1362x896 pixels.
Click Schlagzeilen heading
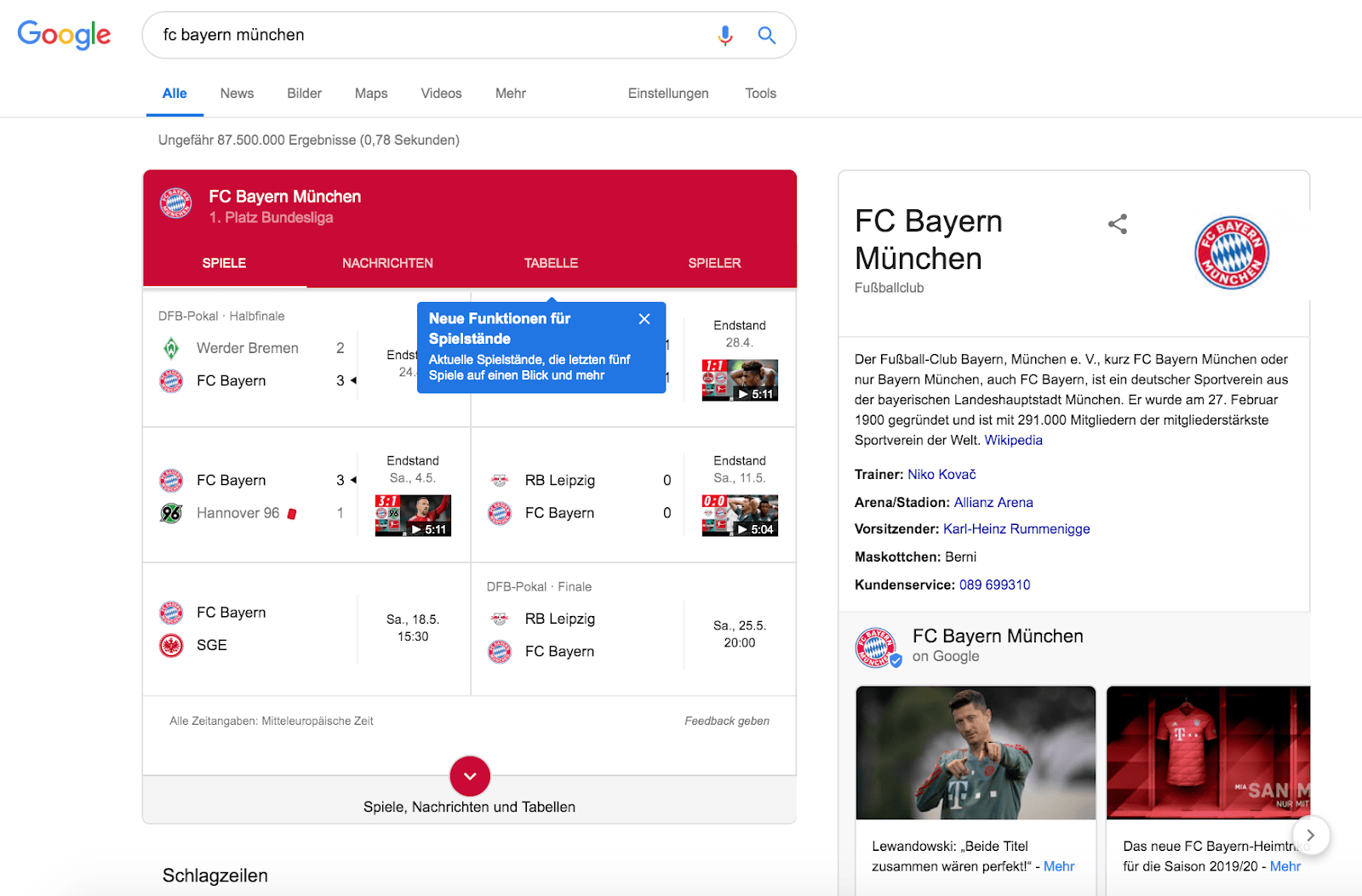[x=215, y=876]
